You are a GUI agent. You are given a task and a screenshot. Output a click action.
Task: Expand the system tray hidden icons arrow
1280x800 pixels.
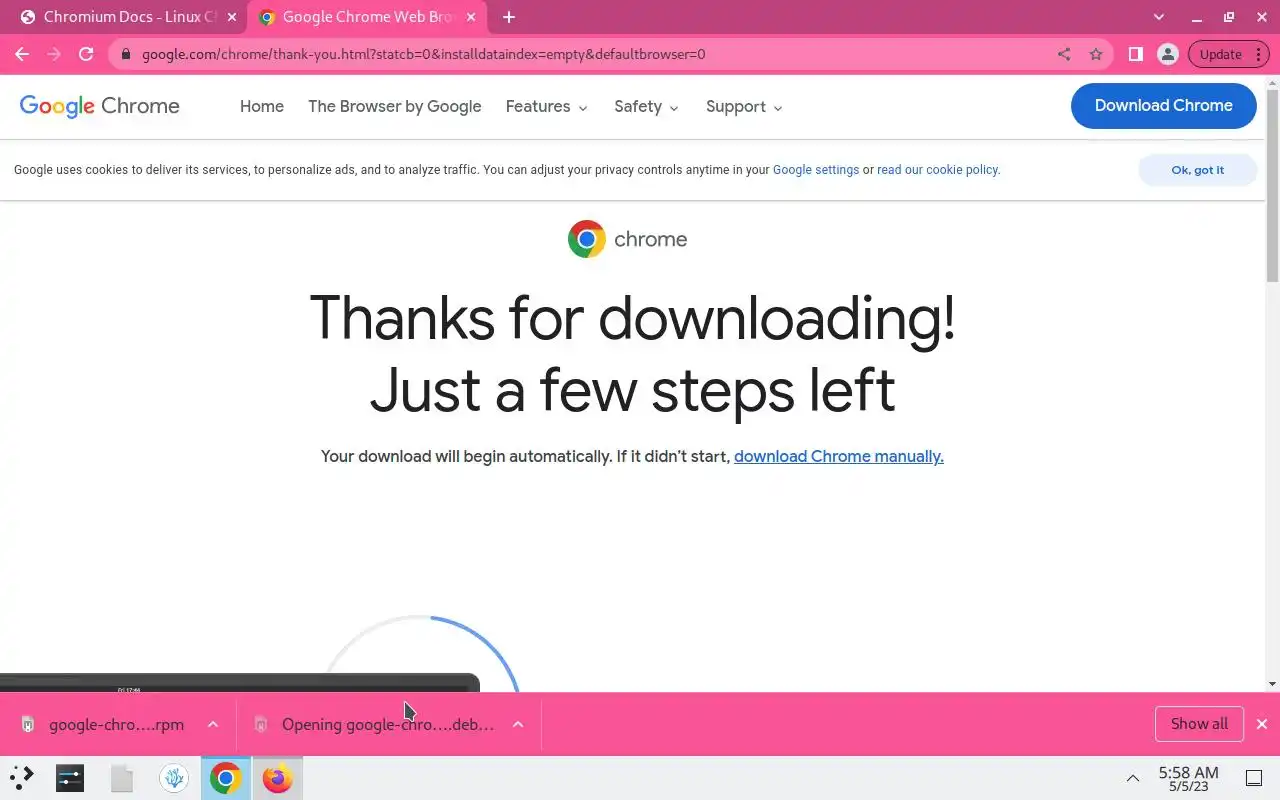click(x=1133, y=778)
